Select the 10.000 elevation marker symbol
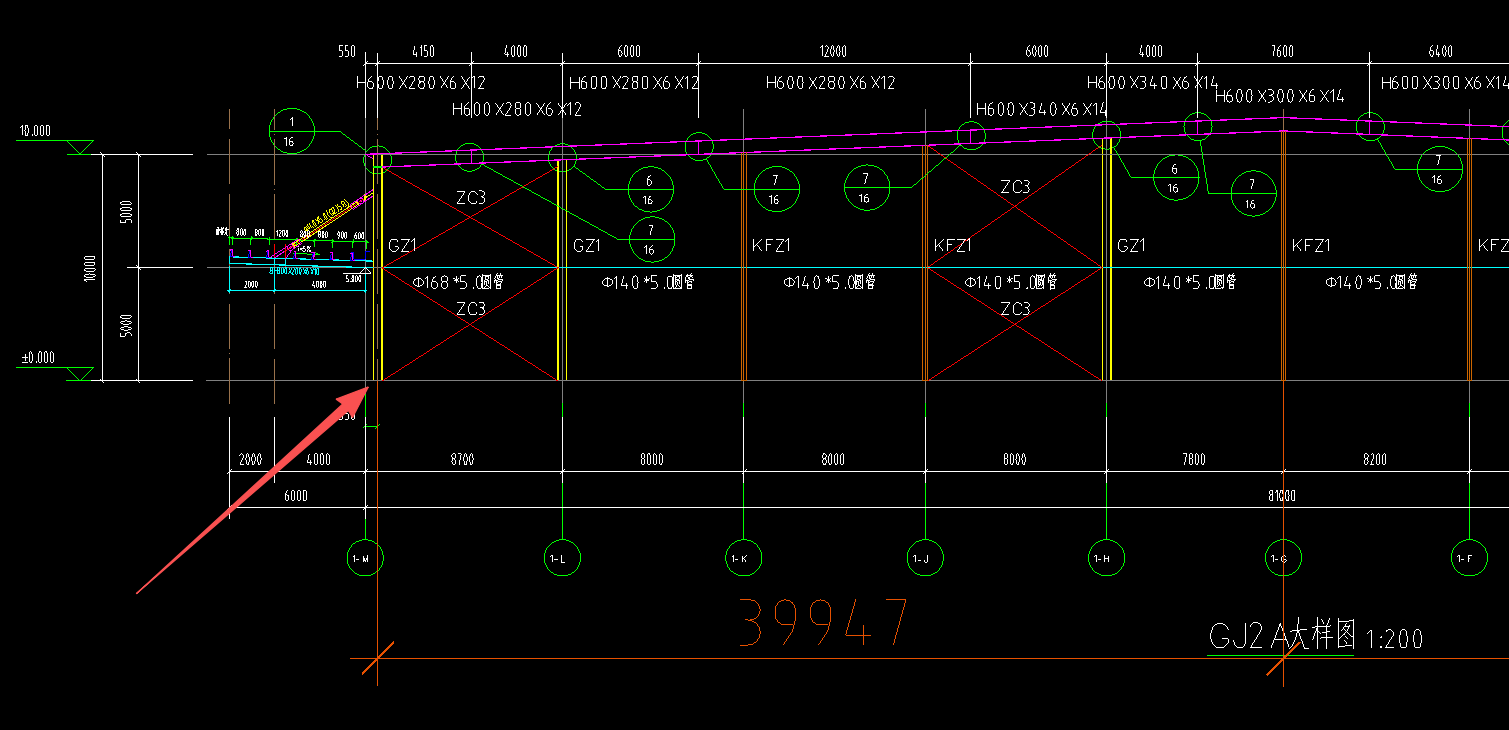The height and width of the screenshot is (730, 1509). click(x=79, y=148)
